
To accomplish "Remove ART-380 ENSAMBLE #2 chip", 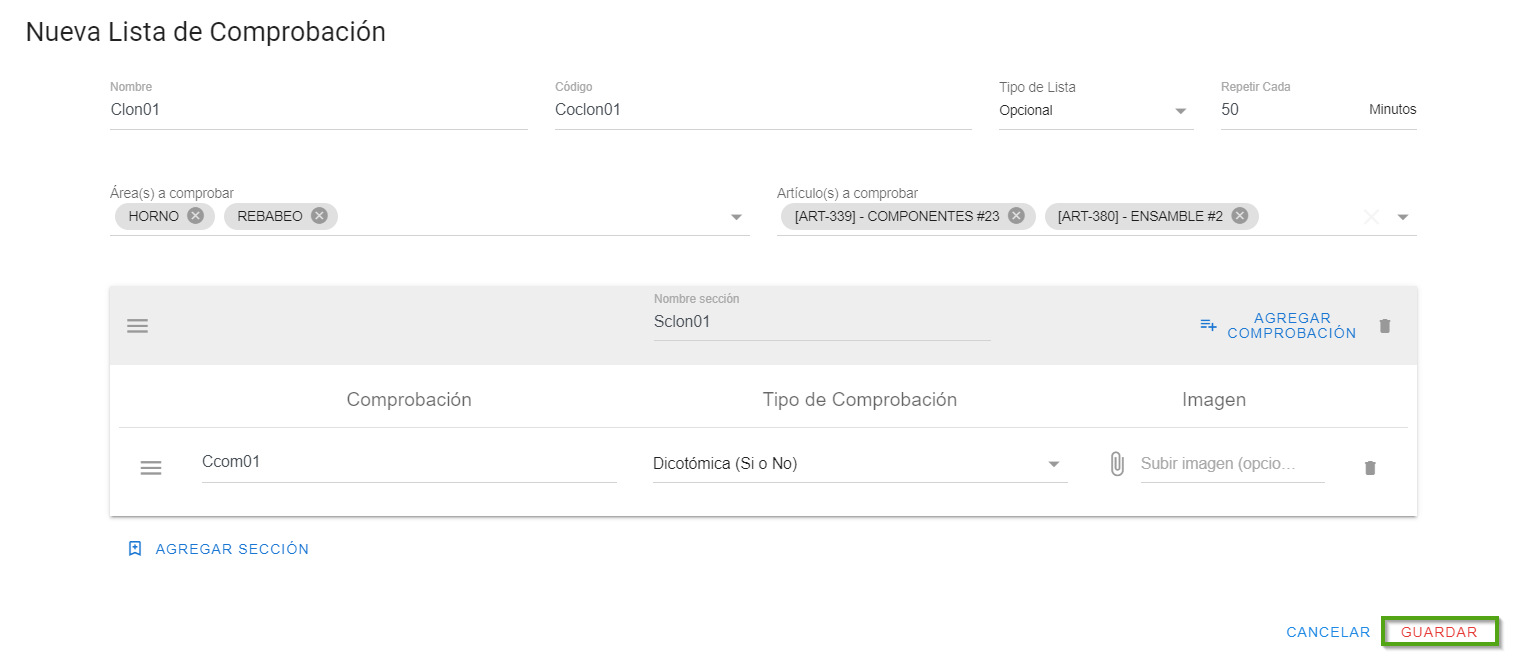I will point(1240,216).
